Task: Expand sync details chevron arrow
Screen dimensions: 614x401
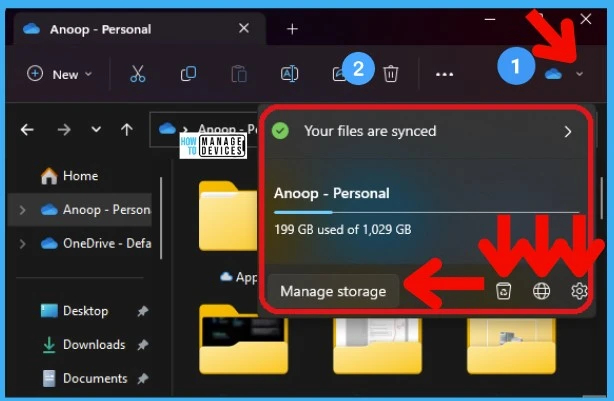Action: [x=568, y=132]
